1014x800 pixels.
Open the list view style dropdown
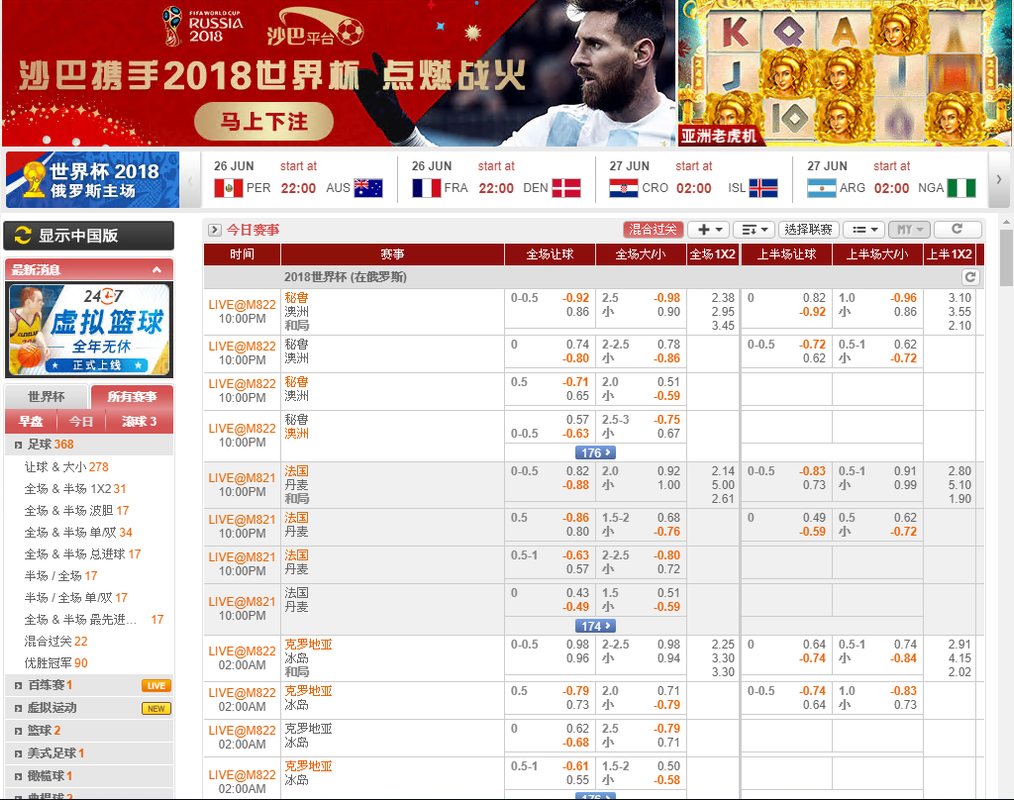click(864, 230)
